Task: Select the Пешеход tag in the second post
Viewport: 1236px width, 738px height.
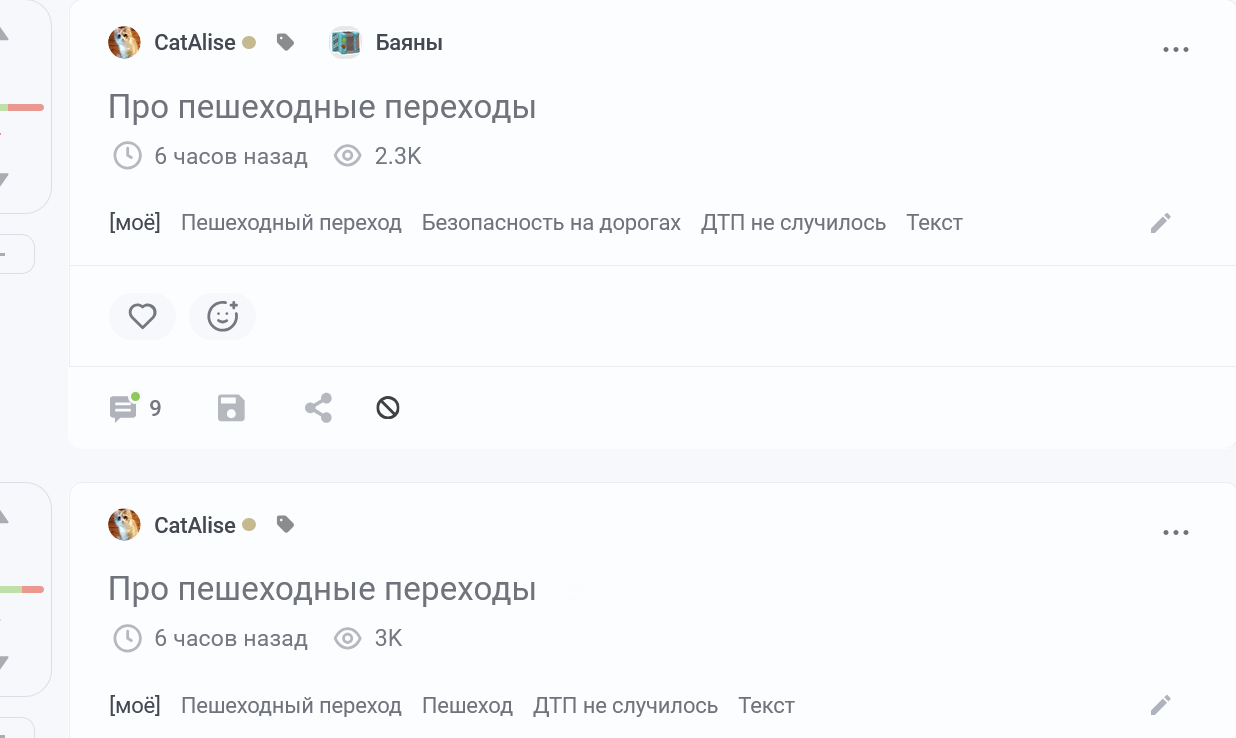Action: (467, 705)
